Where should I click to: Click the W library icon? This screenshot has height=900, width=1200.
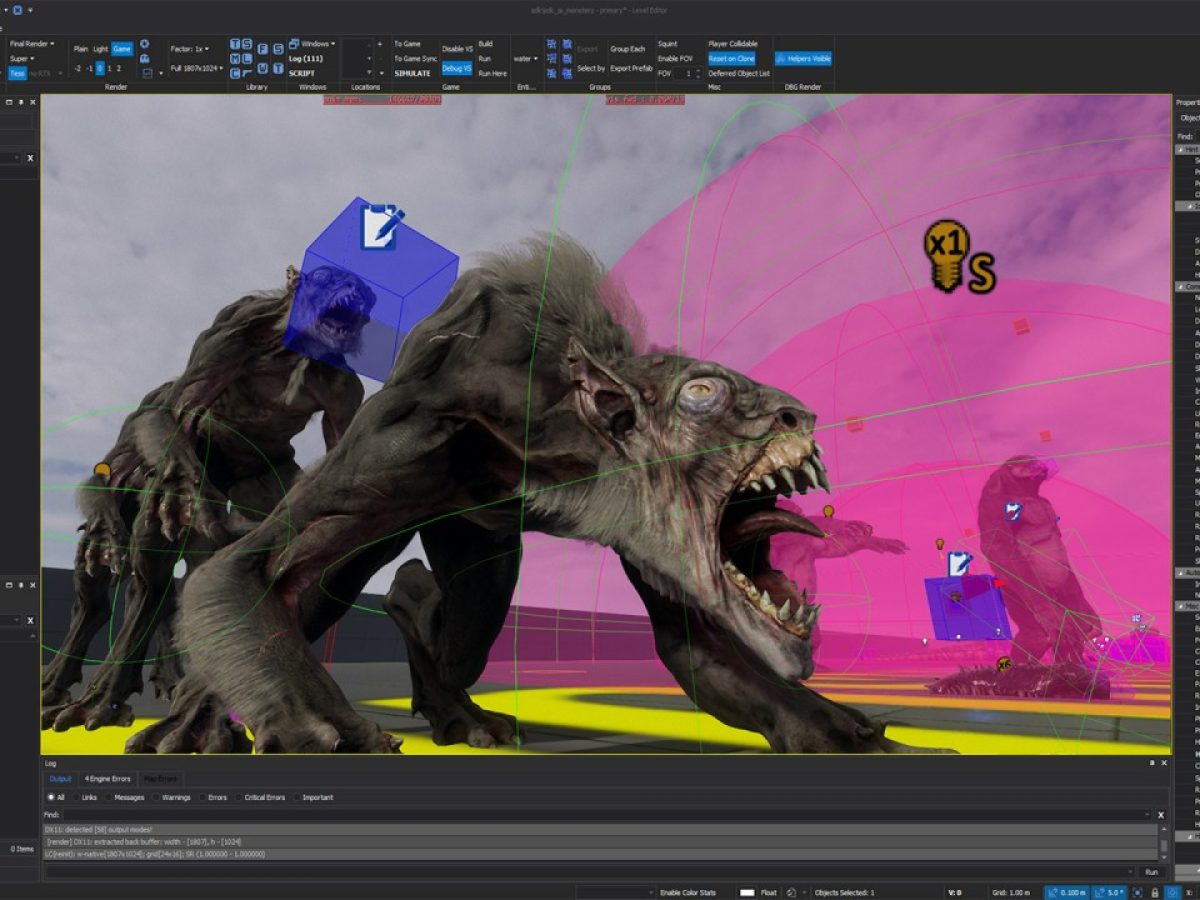(x=263, y=68)
